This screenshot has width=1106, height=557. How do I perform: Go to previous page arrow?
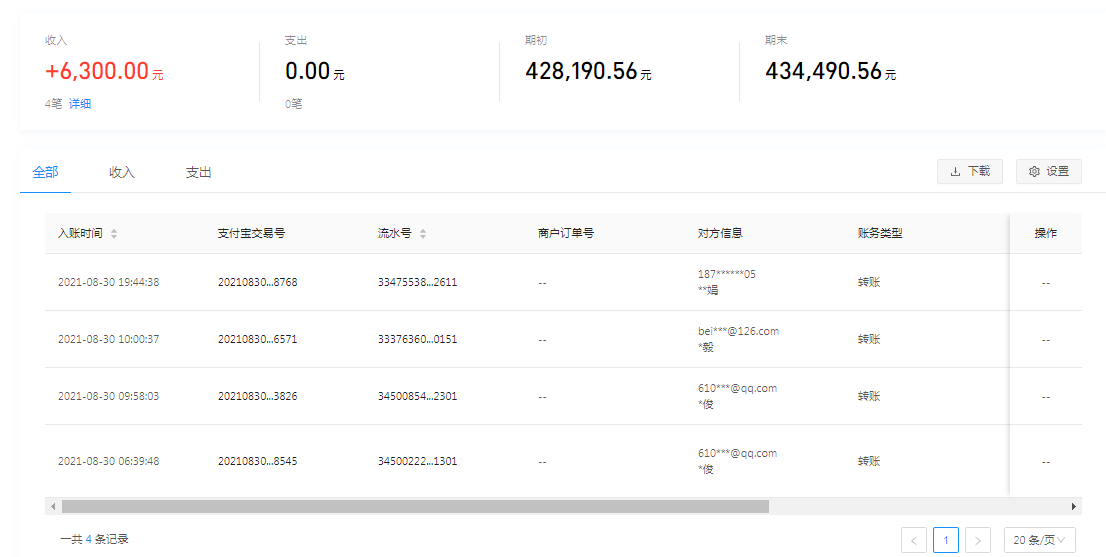pyautogui.click(x=913, y=540)
